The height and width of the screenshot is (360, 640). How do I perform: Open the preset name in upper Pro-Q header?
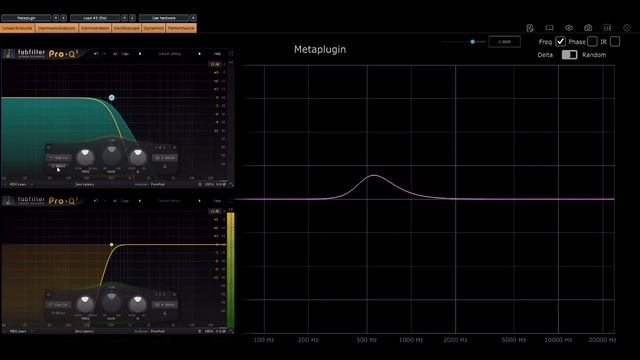click(x=169, y=54)
